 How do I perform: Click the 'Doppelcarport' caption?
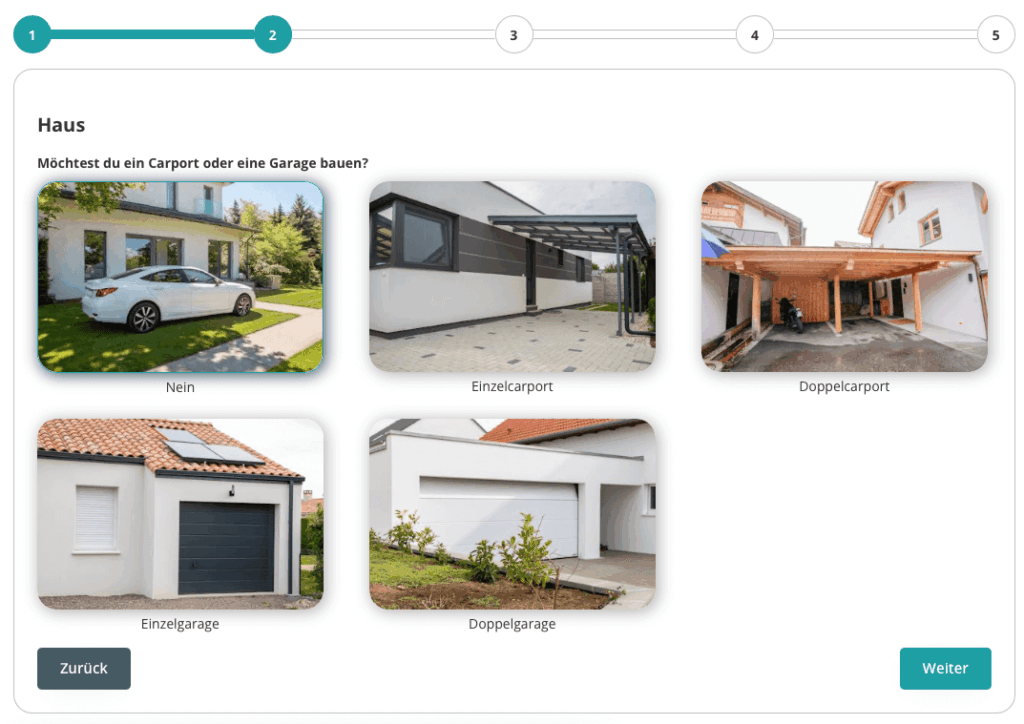click(x=844, y=386)
